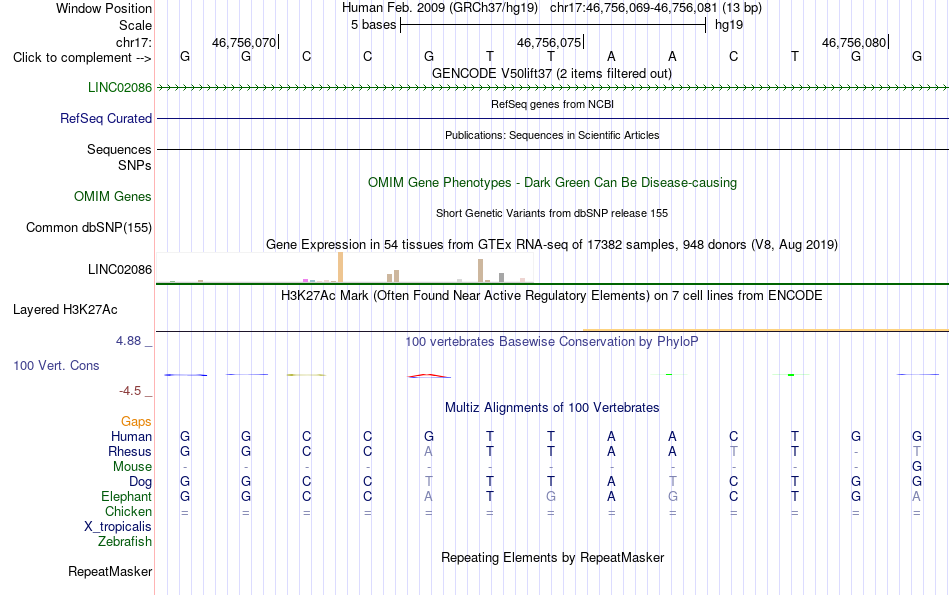The image size is (950, 595).
Task: Click the Gaps row label
Action: pos(136,421)
